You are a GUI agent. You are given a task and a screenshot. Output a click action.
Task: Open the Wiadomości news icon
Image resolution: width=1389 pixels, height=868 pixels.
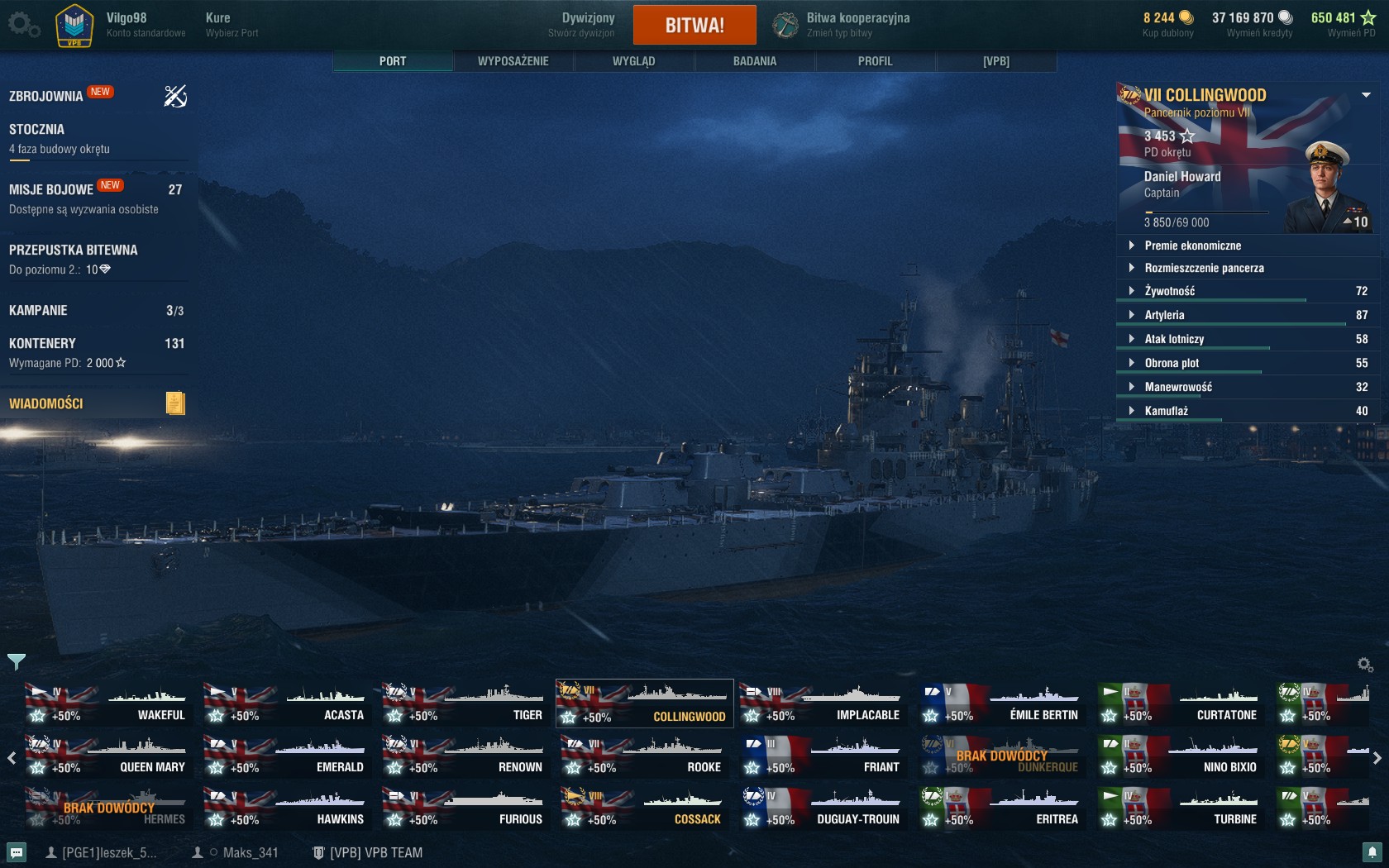(x=175, y=403)
